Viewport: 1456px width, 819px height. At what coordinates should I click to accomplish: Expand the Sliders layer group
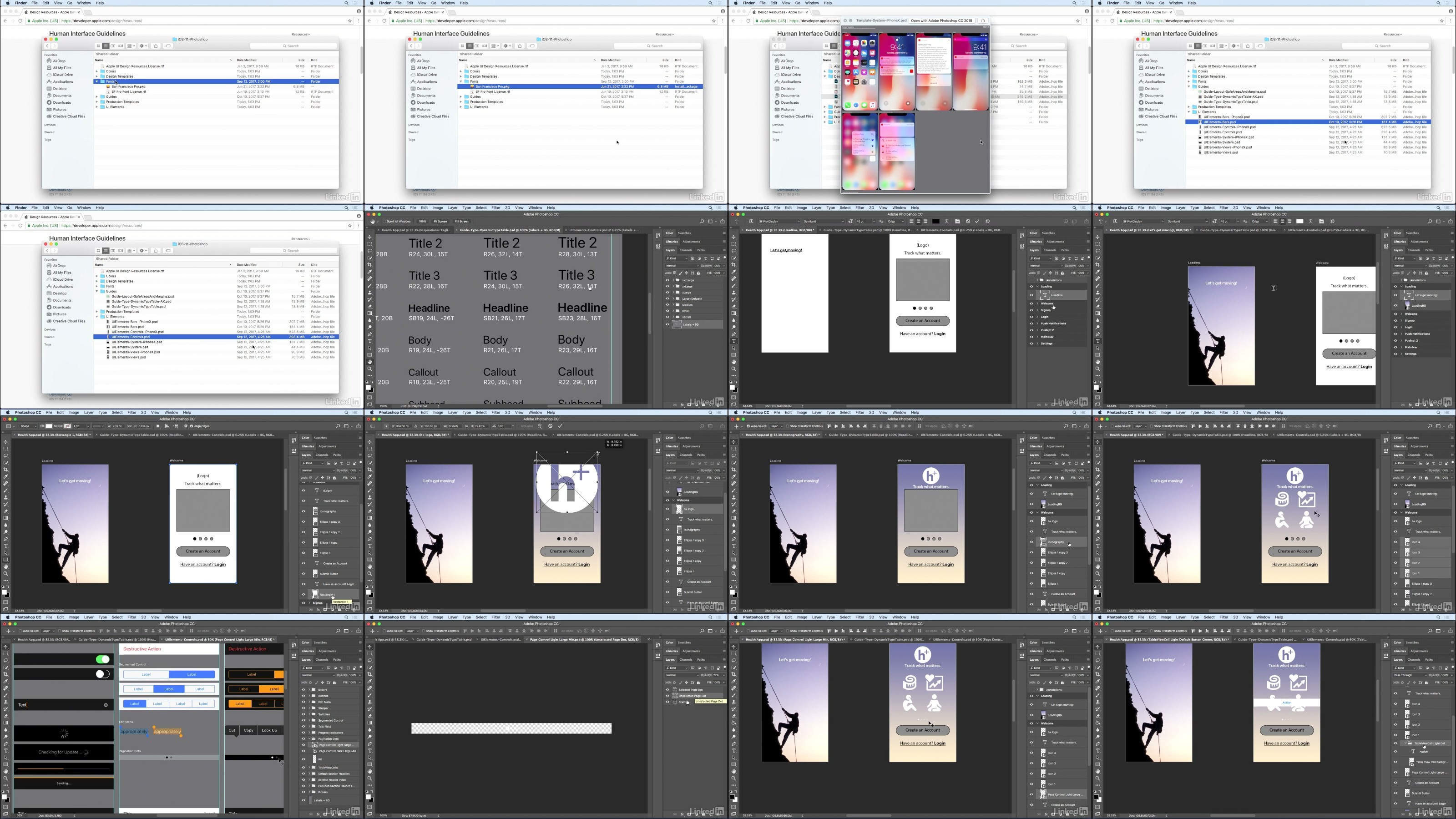click(309, 690)
